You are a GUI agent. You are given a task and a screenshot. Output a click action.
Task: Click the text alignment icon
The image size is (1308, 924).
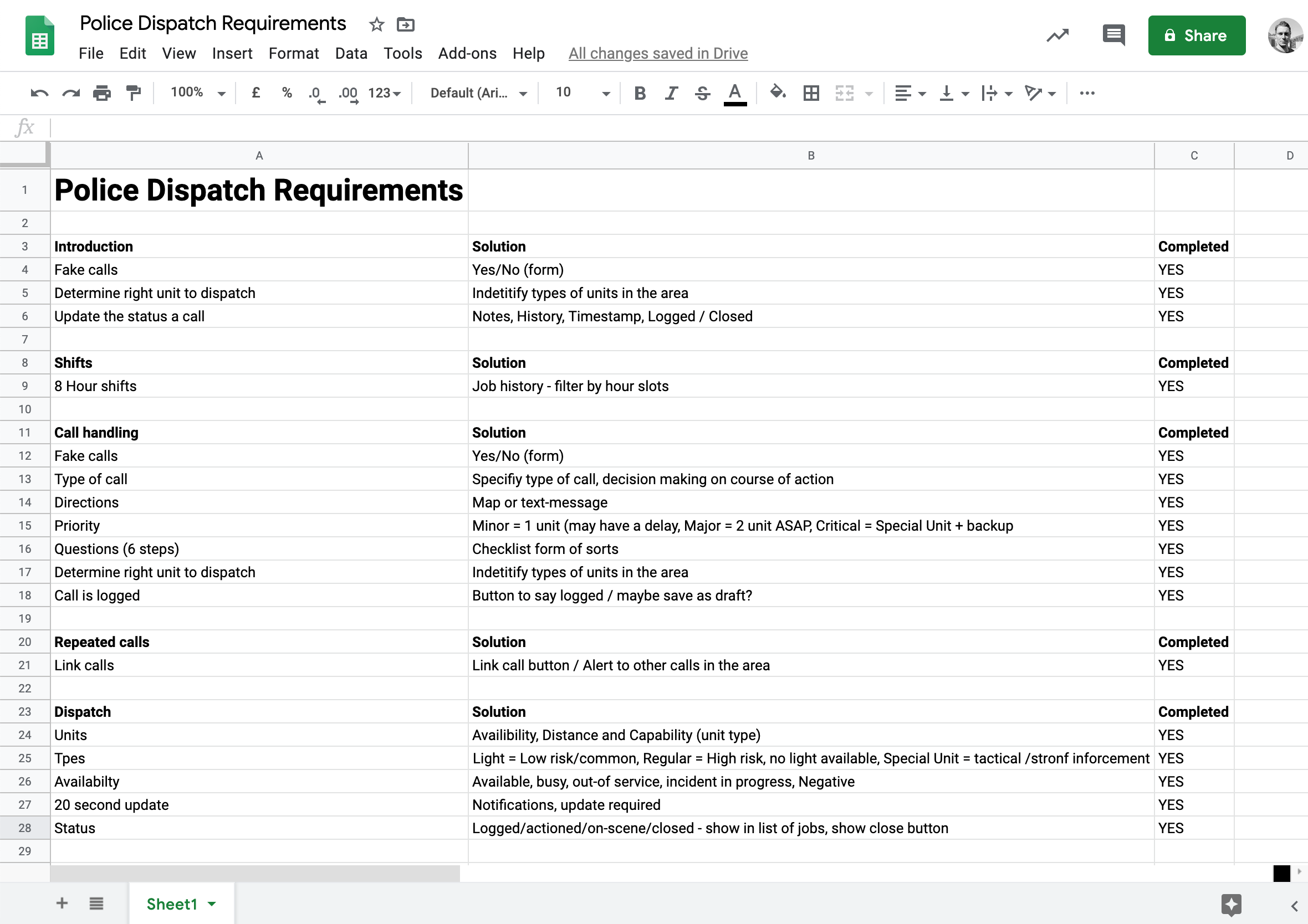point(900,92)
